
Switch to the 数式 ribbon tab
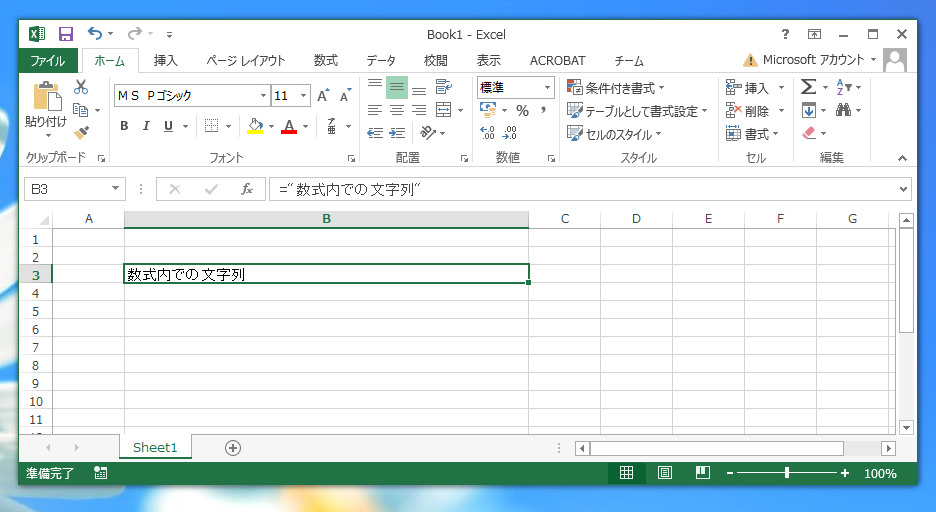coord(326,61)
